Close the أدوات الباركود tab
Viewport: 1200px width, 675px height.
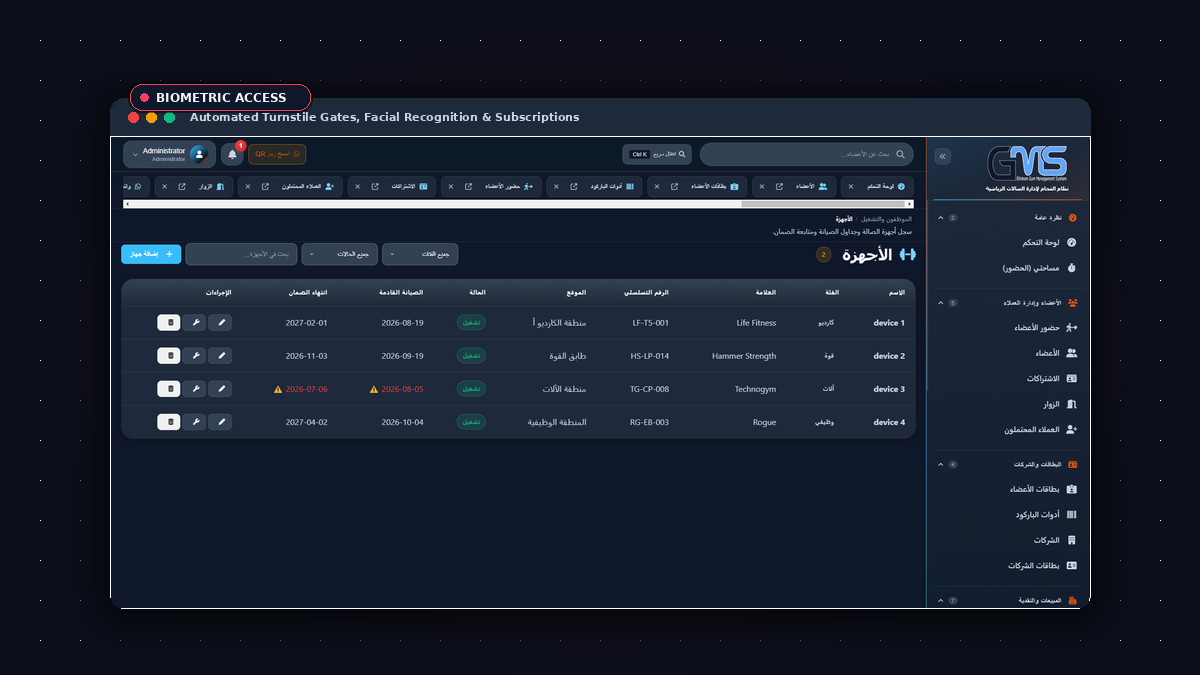point(557,186)
